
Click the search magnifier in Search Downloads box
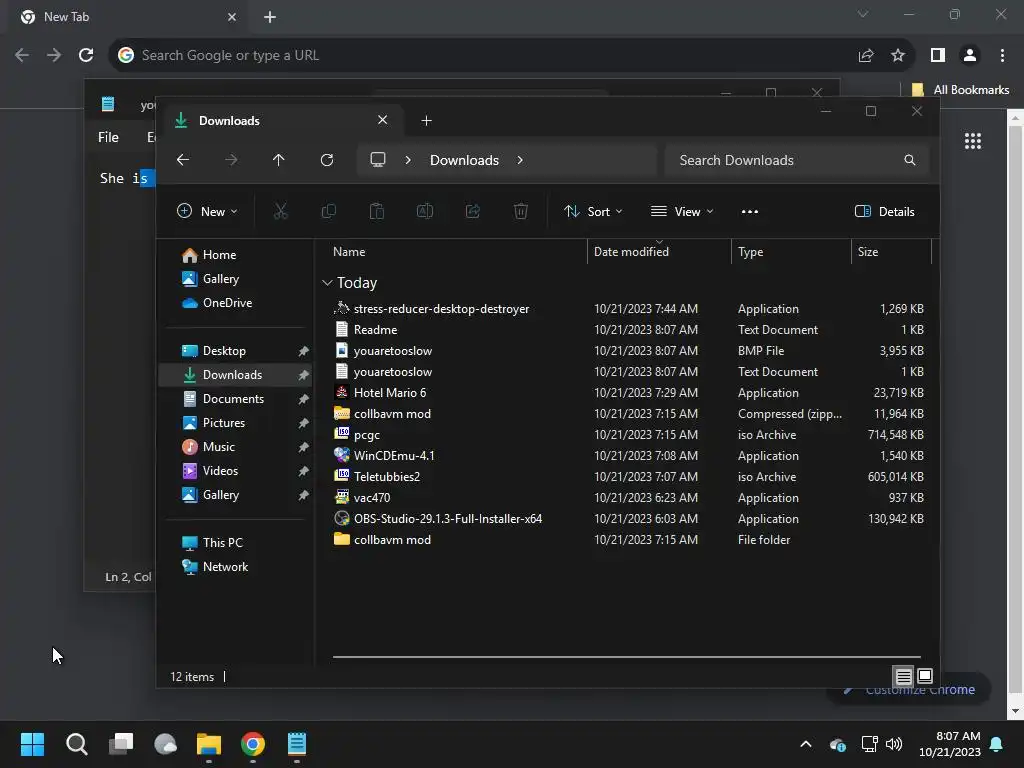tap(910, 160)
